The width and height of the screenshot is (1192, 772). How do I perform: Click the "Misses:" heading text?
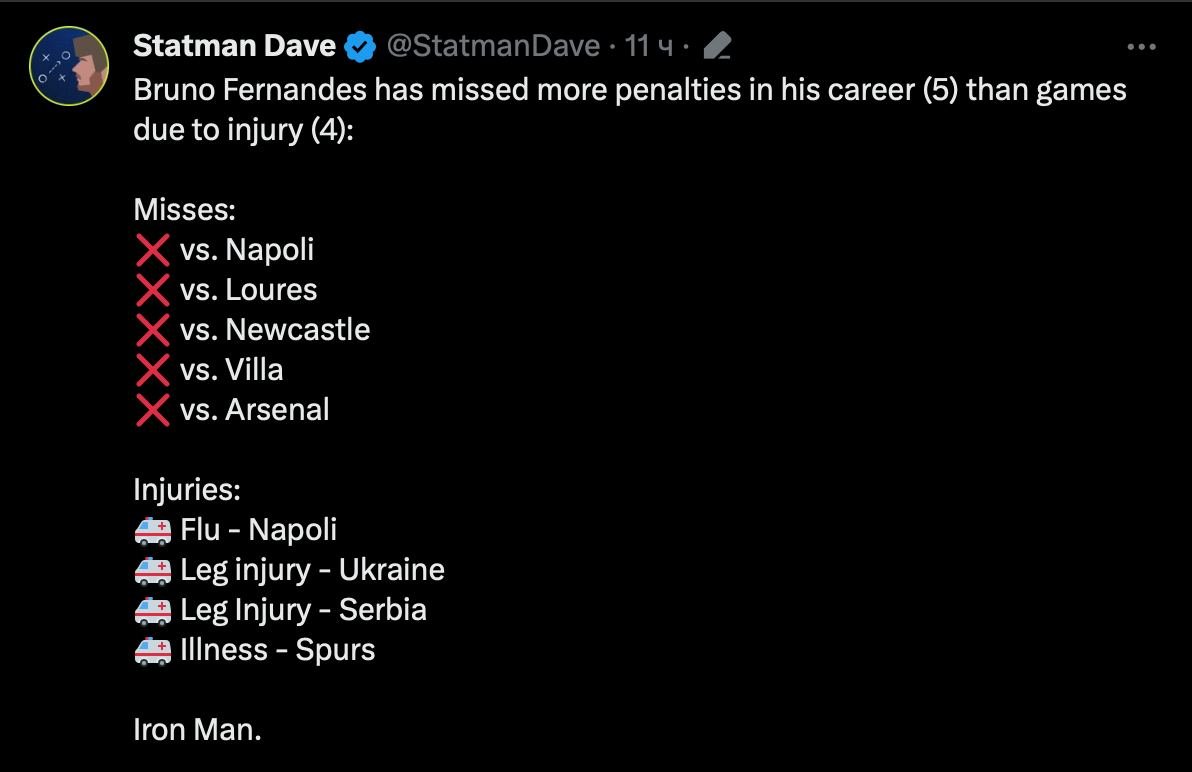pyautogui.click(x=184, y=210)
